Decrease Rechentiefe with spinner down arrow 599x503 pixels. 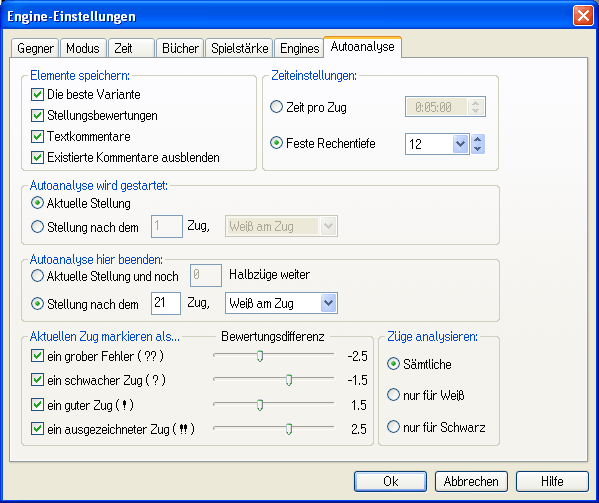point(478,149)
